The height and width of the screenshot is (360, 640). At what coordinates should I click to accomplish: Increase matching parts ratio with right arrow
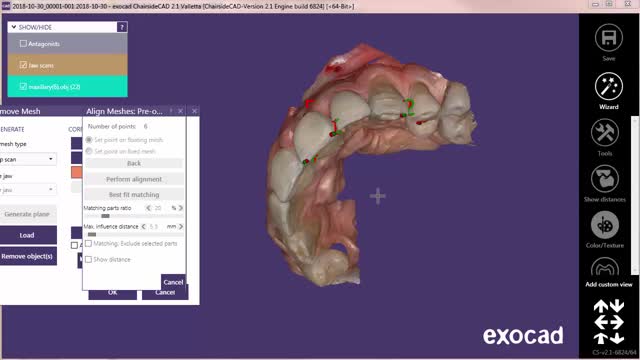[181, 208]
